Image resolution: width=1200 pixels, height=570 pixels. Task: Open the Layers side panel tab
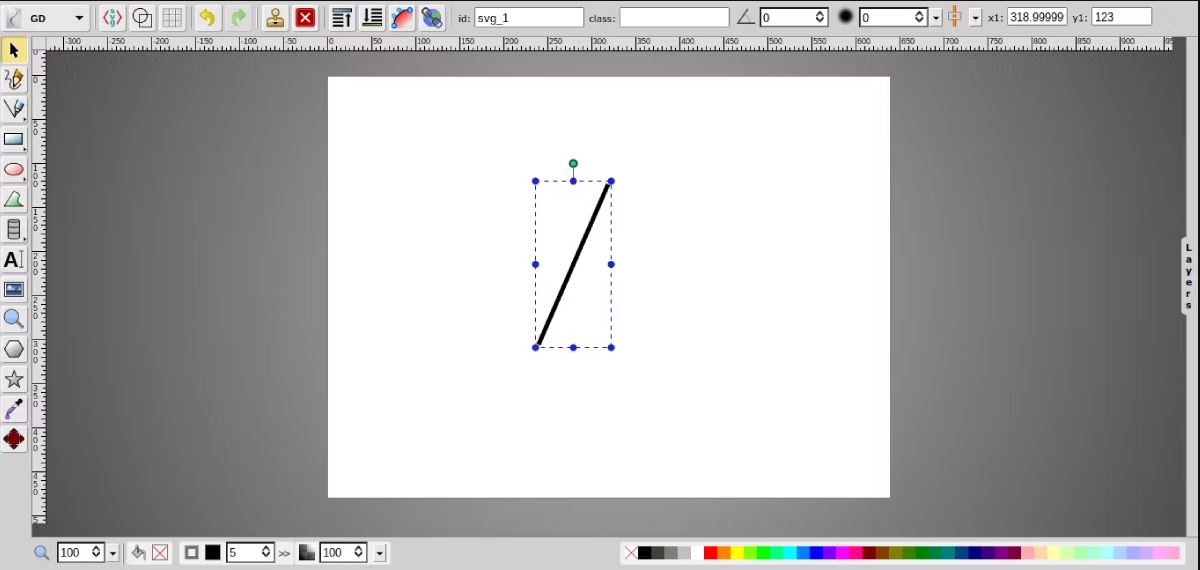click(x=1189, y=275)
